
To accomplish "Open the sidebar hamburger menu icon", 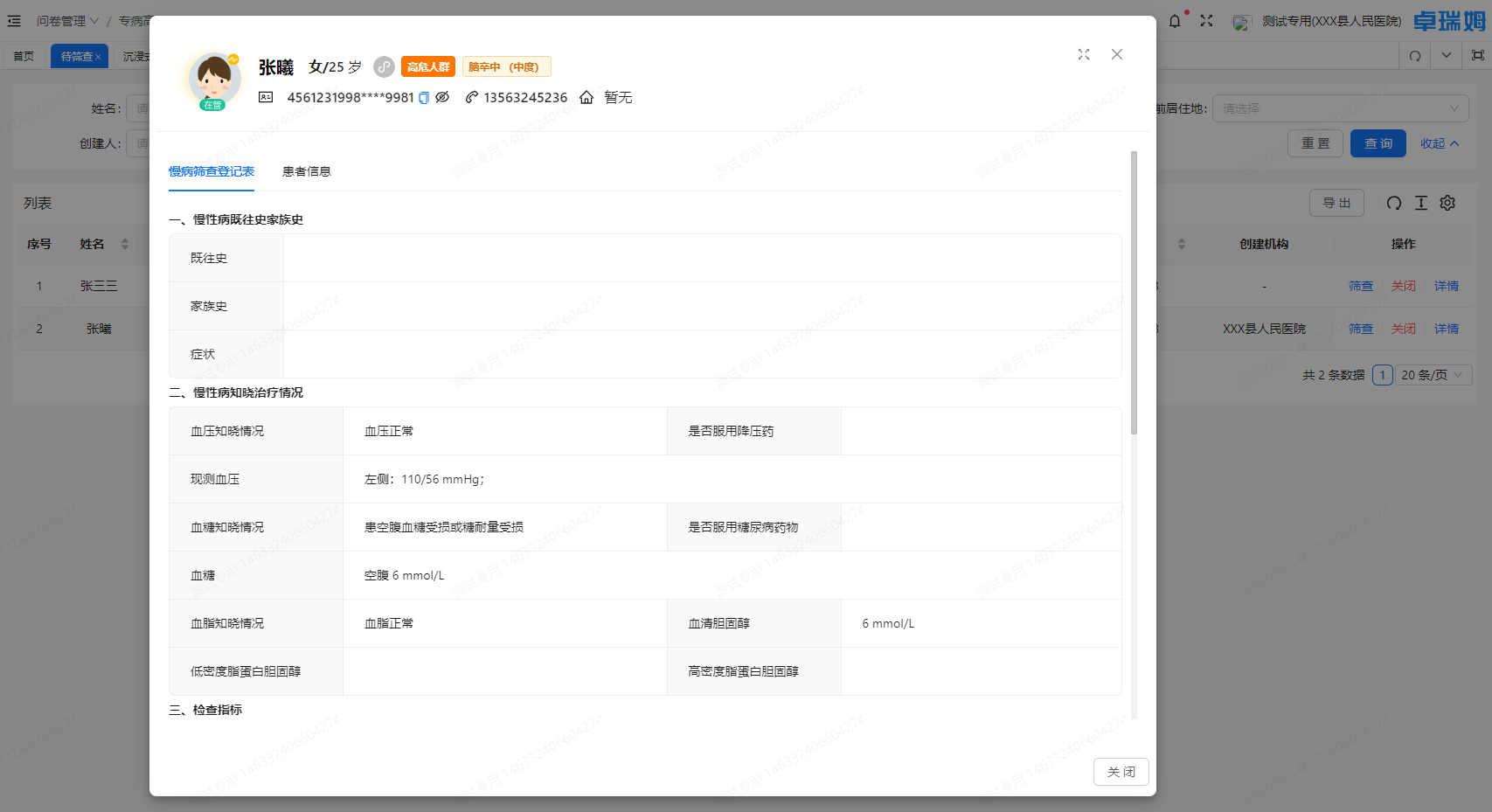I will pos(13,20).
